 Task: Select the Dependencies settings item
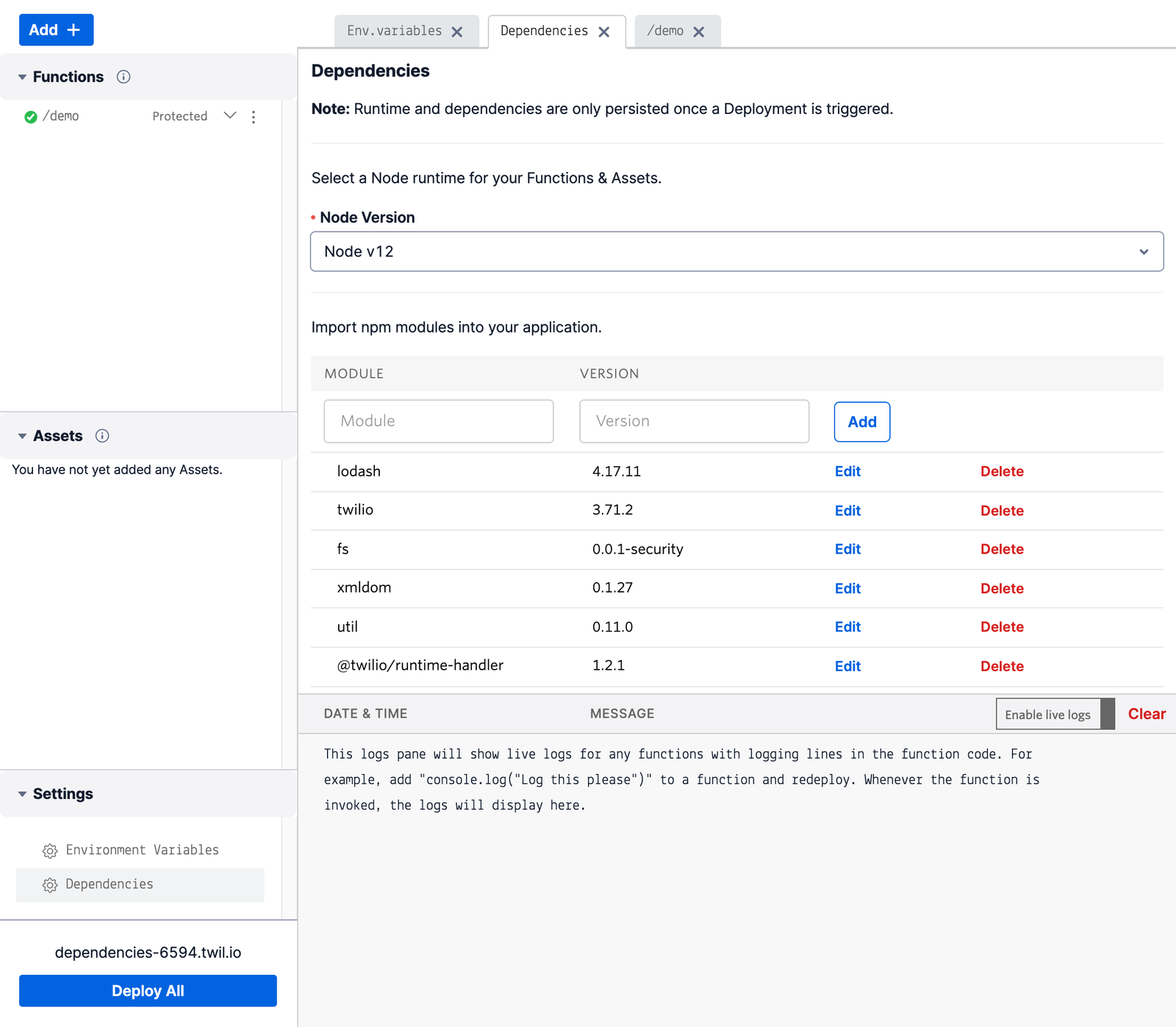pyautogui.click(x=109, y=884)
